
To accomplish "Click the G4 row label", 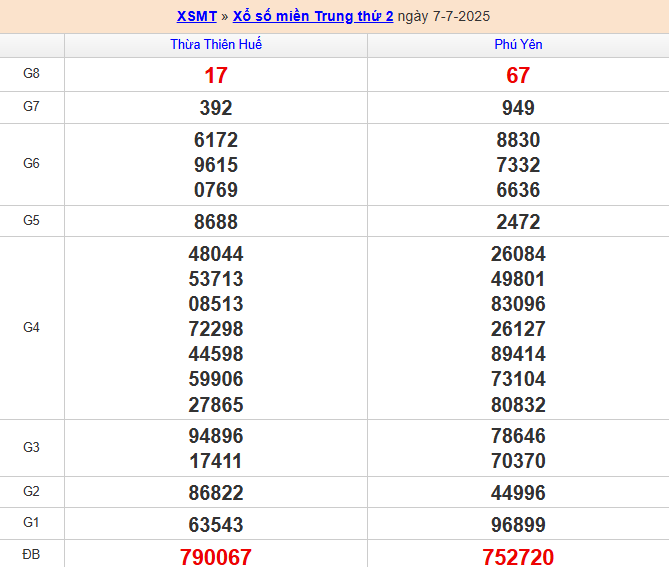I will (x=31, y=327).
